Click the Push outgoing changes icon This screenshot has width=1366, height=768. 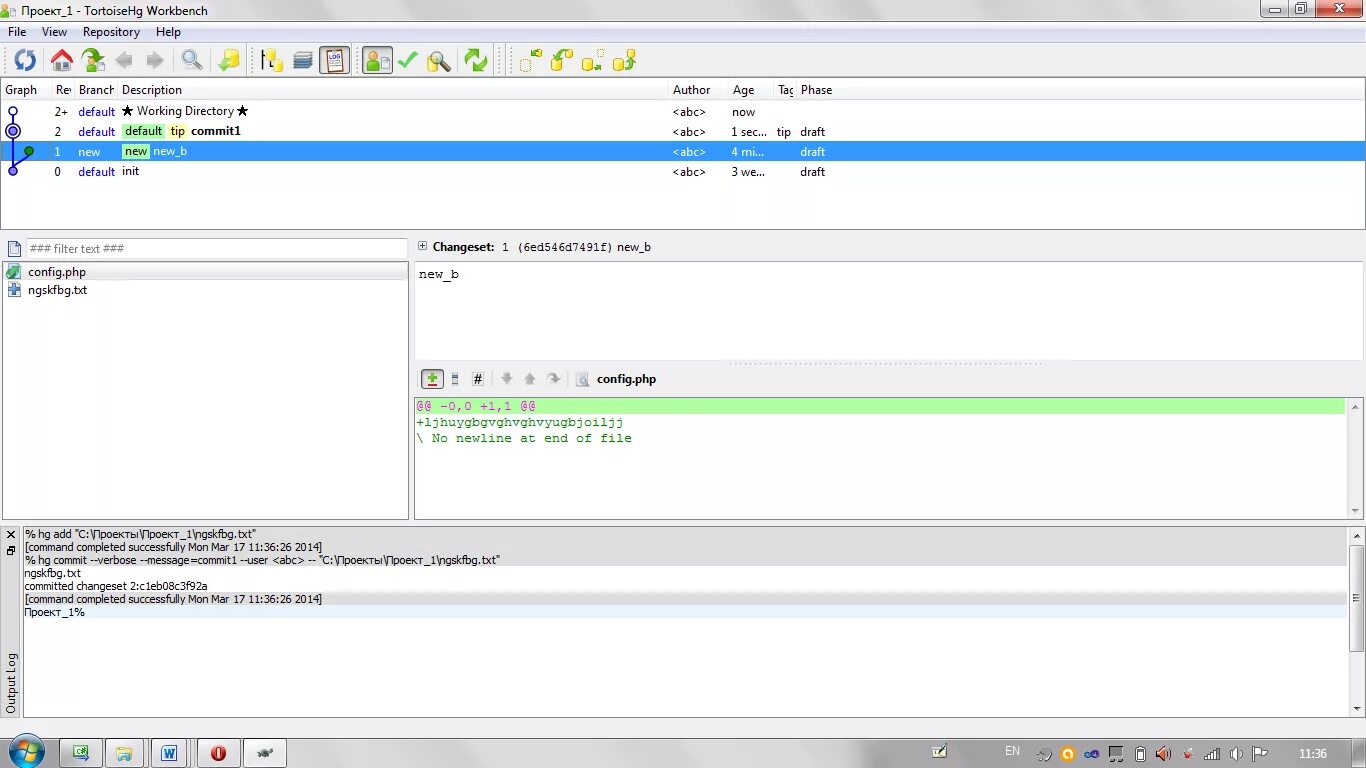click(x=624, y=61)
